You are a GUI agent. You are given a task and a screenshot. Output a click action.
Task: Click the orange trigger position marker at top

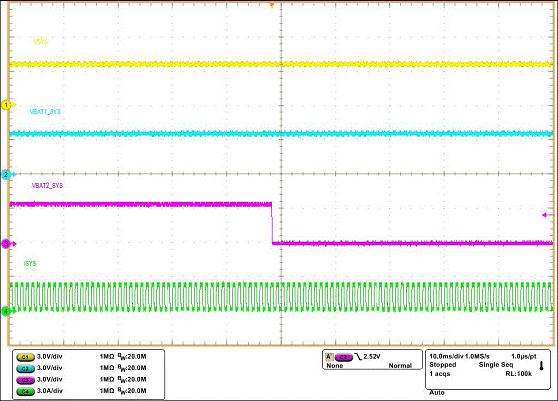point(272,5)
